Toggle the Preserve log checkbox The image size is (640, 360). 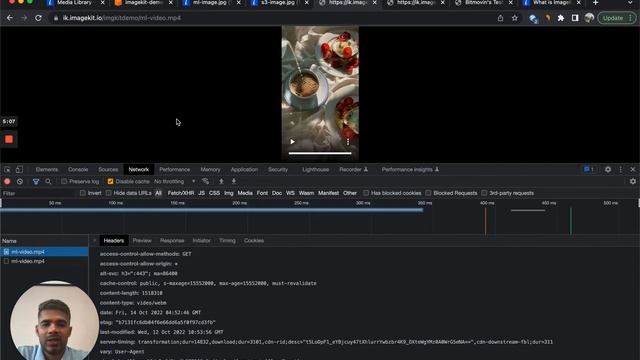coord(64,181)
